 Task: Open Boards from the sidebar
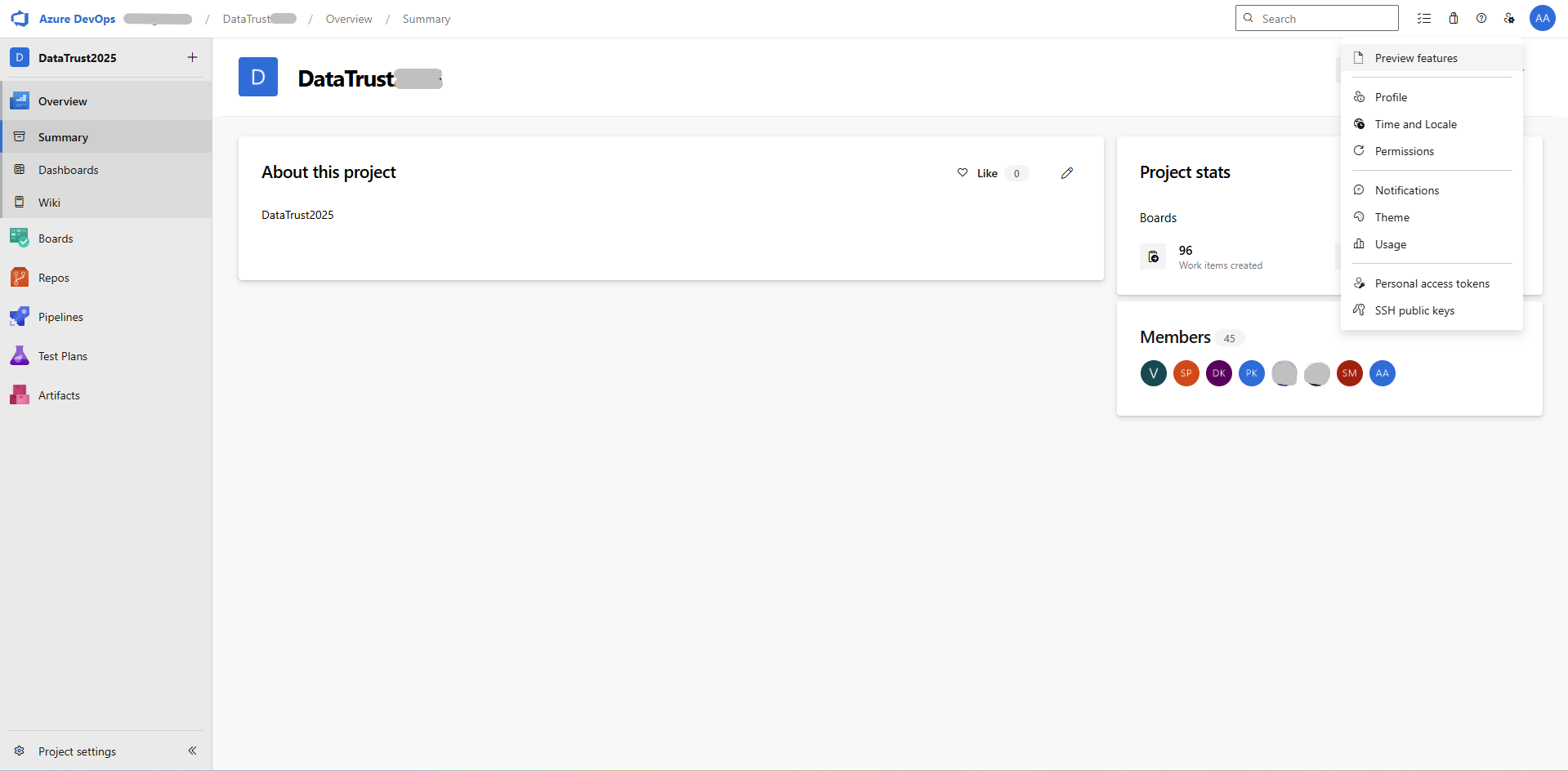click(x=106, y=238)
